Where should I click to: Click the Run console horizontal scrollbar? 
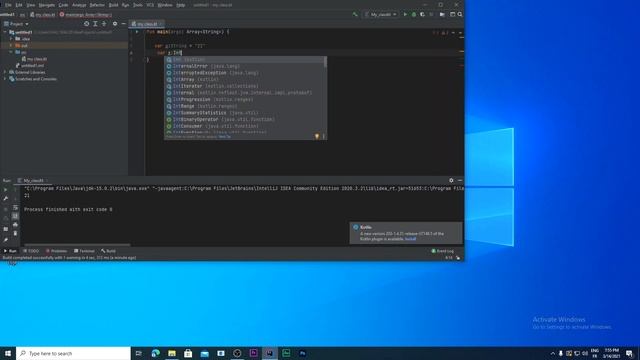tap(78, 245)
